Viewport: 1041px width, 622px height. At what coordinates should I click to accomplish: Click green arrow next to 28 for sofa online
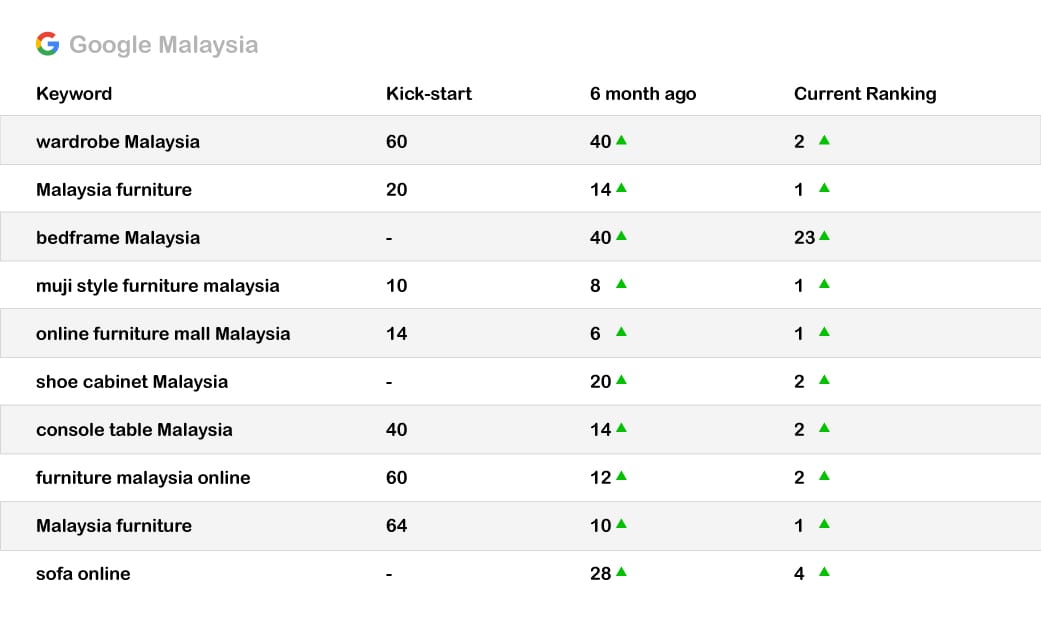621,572
